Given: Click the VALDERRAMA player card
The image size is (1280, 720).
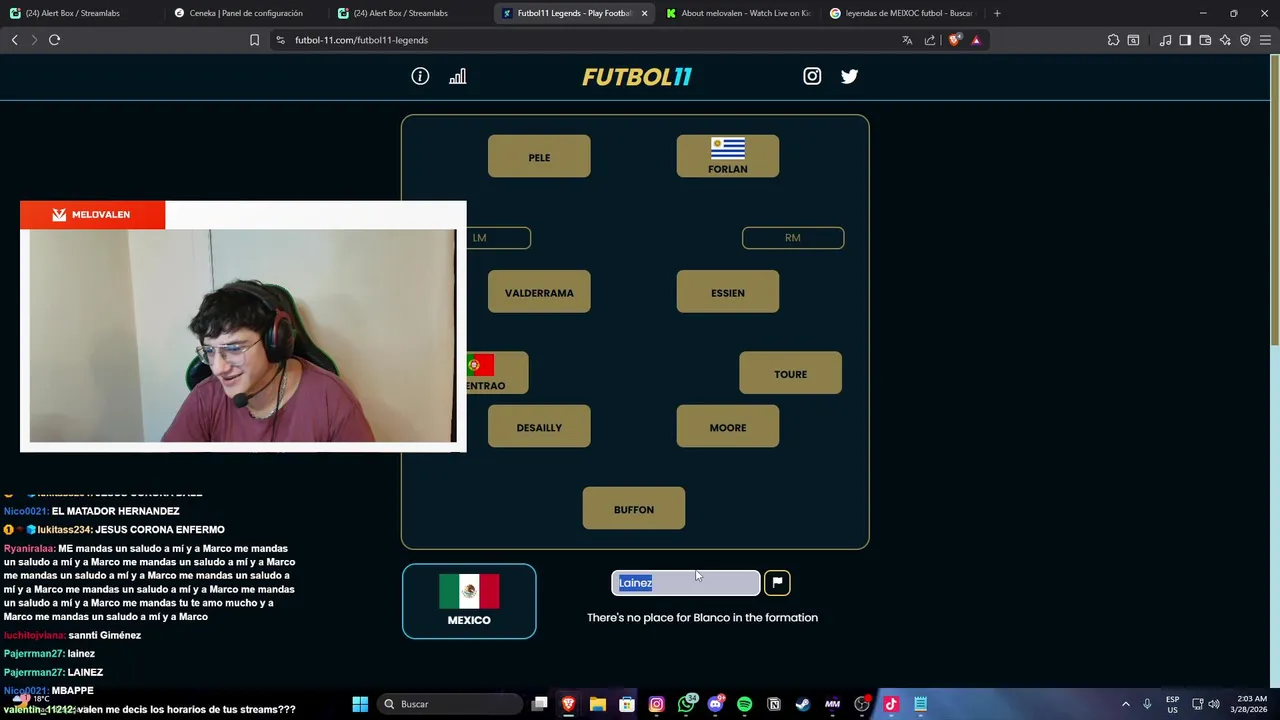Looking at the screenshot, I should click(x=539, y=292).
